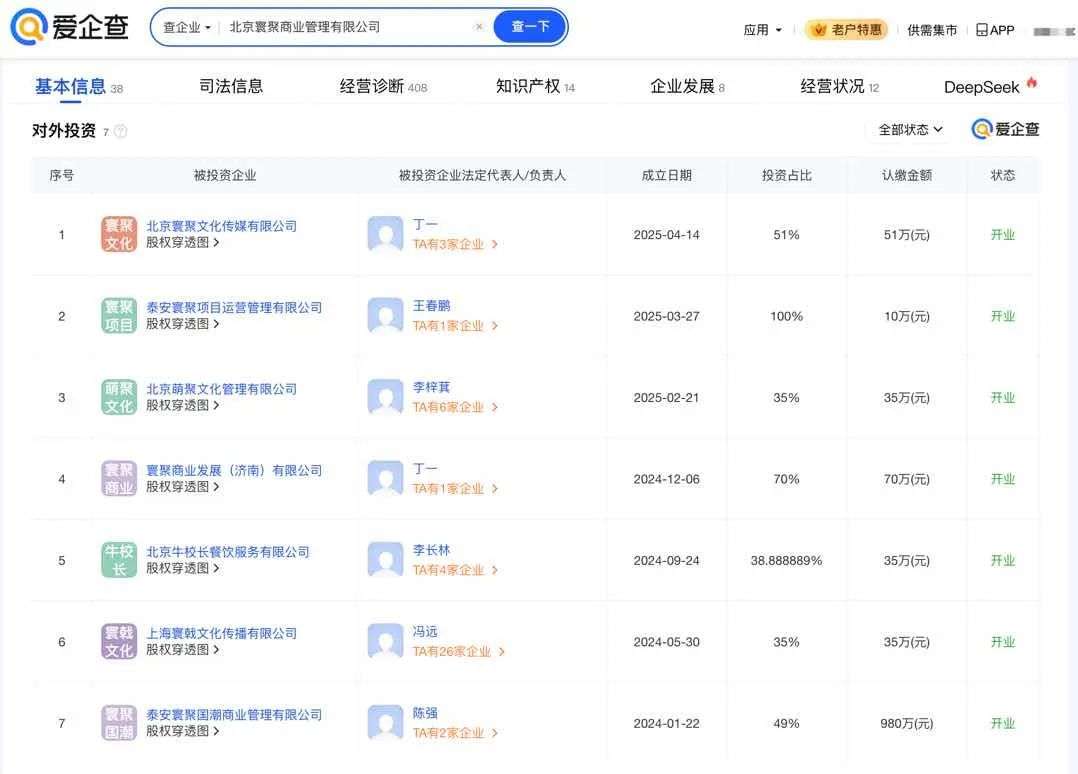Viewport: 1078px width, 774px height.
Task: Open 寰聚商业发展（济南）有限公司 link
Action: point(234,470)
